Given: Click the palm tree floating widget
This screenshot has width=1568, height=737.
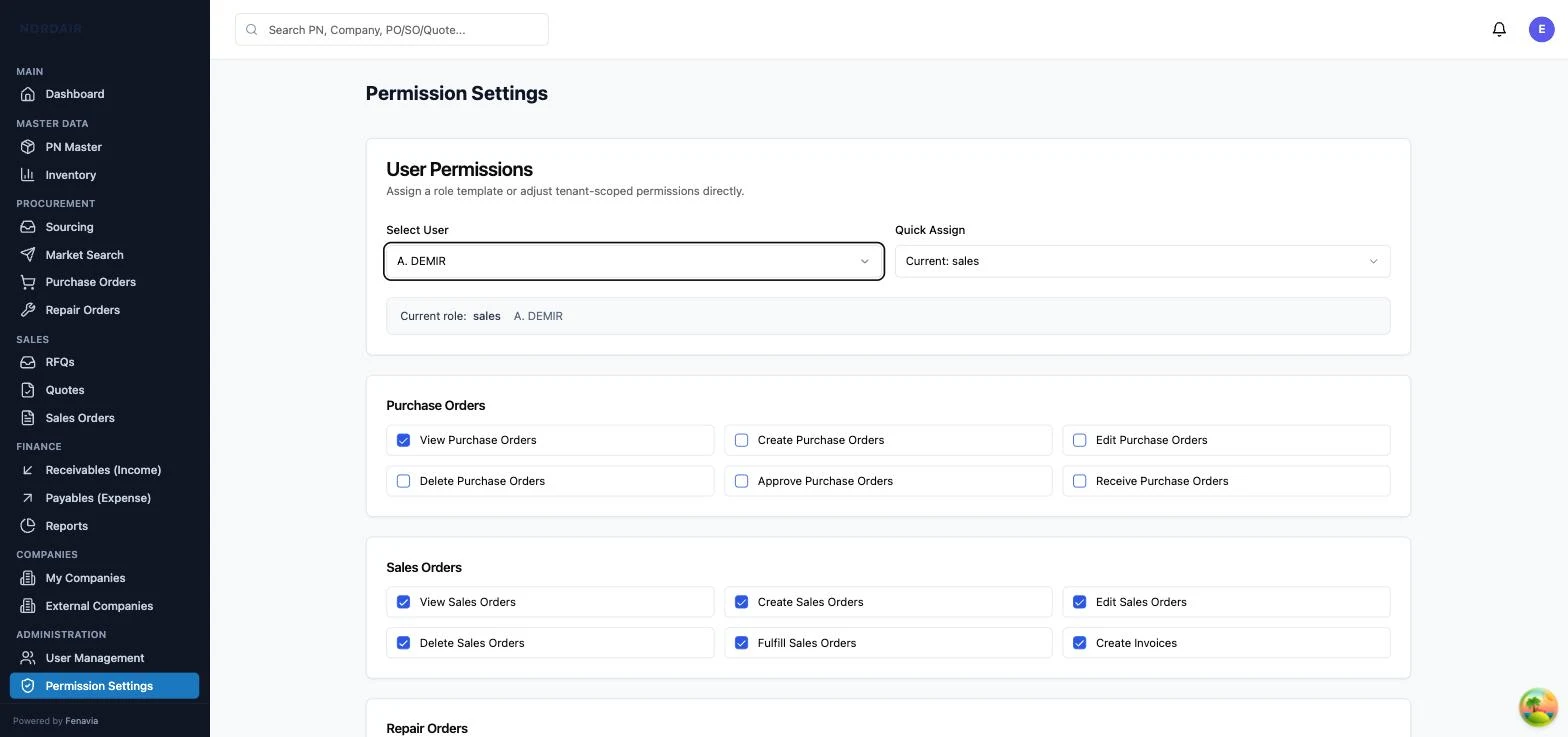Looking at the screenshot, I should [x=1538, y=707].
